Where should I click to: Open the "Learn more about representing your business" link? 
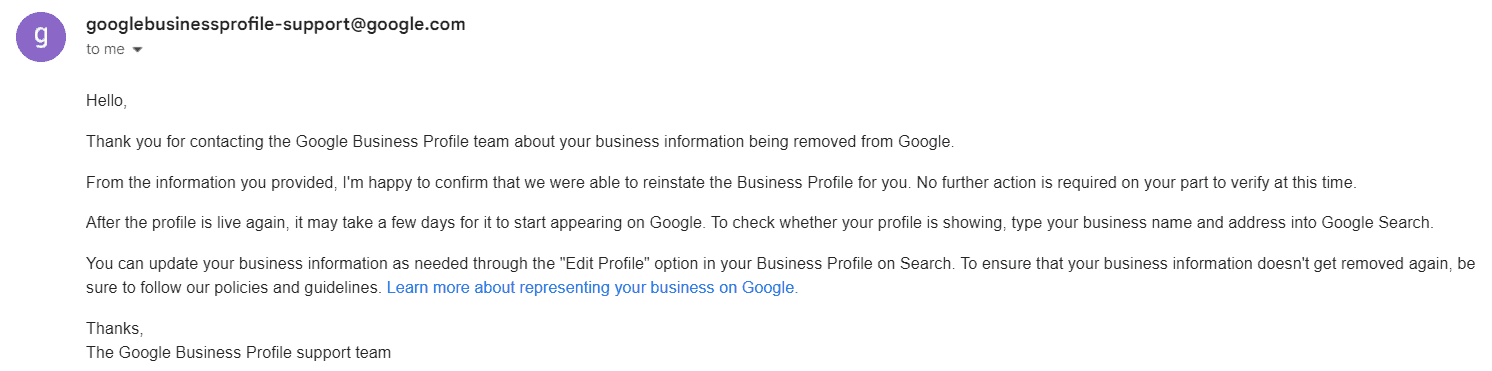click(592, 288)
